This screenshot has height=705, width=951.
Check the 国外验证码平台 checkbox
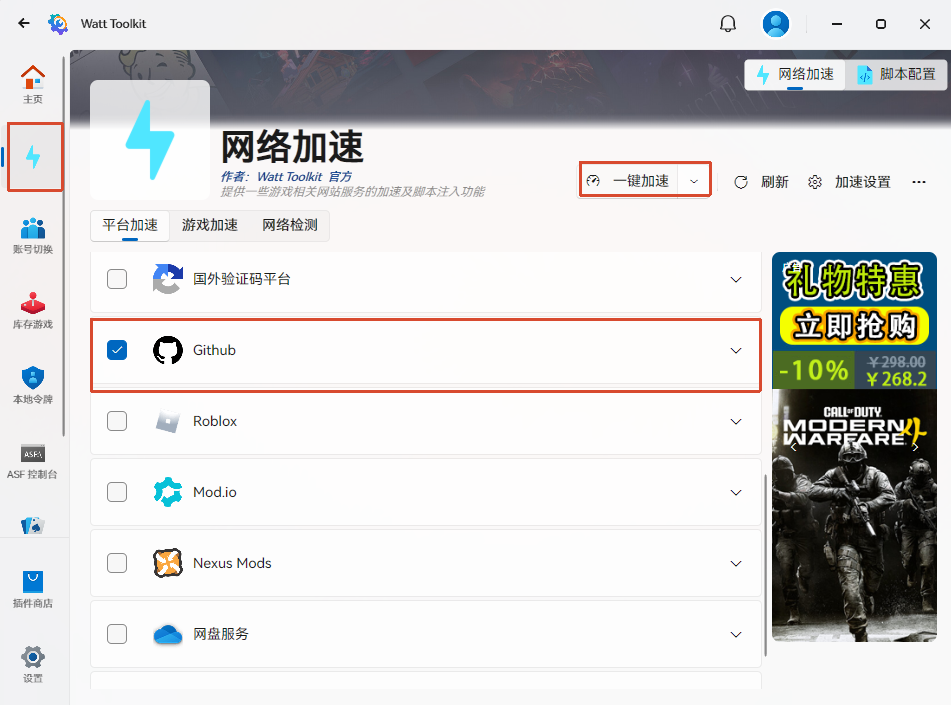point(117,279)
